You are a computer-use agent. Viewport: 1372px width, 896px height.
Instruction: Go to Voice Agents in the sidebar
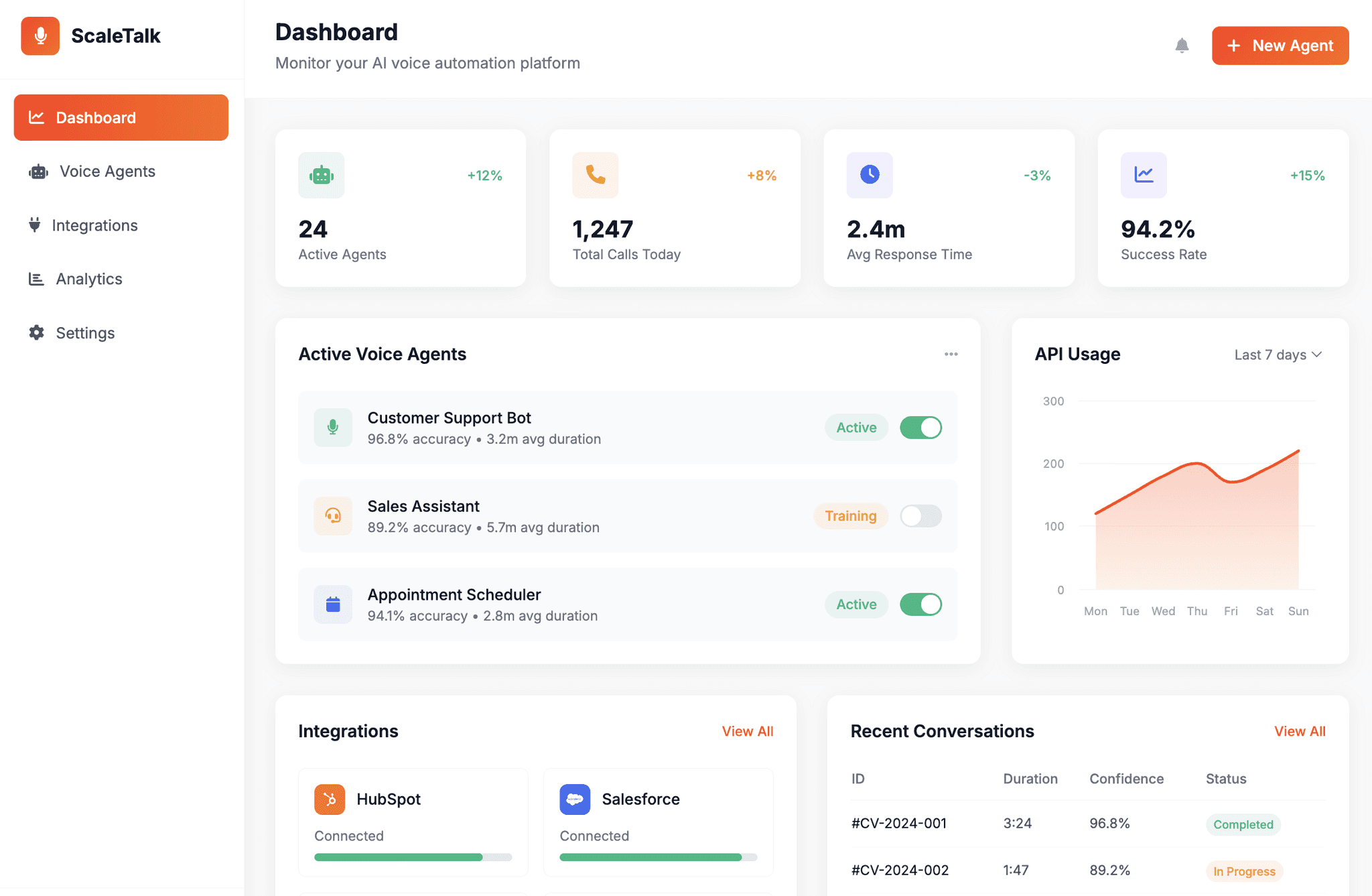point(107,172)
